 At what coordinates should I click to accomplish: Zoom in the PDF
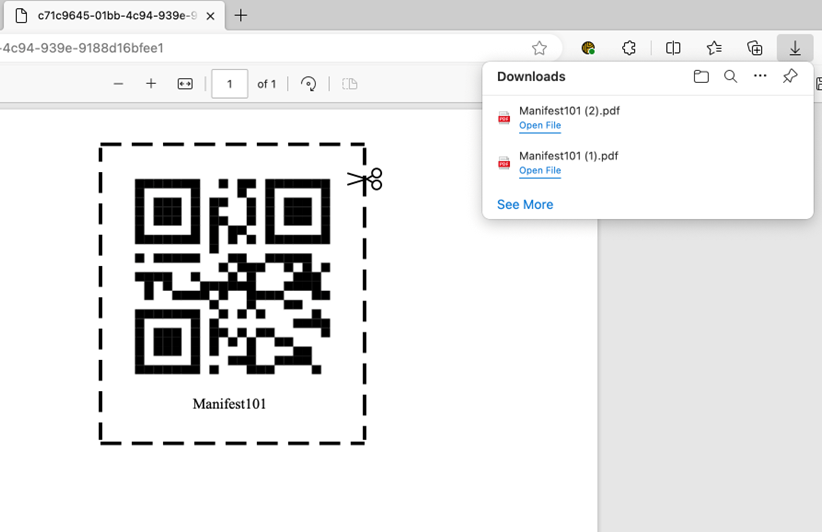151,84
